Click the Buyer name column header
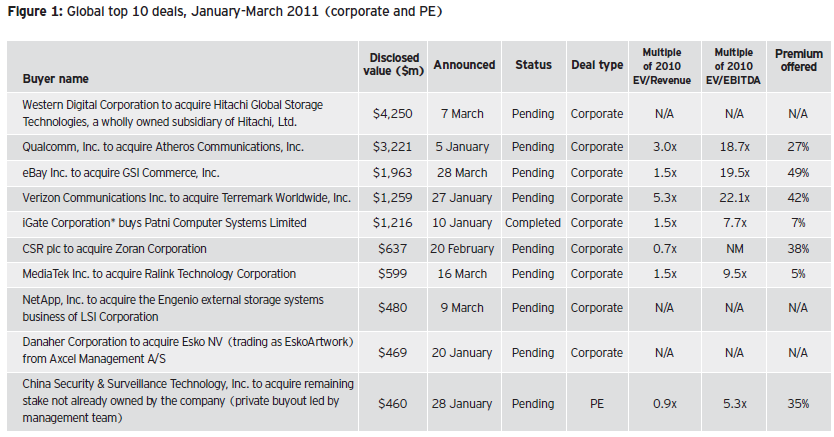834x437 pixels. [x=56, y=78]
